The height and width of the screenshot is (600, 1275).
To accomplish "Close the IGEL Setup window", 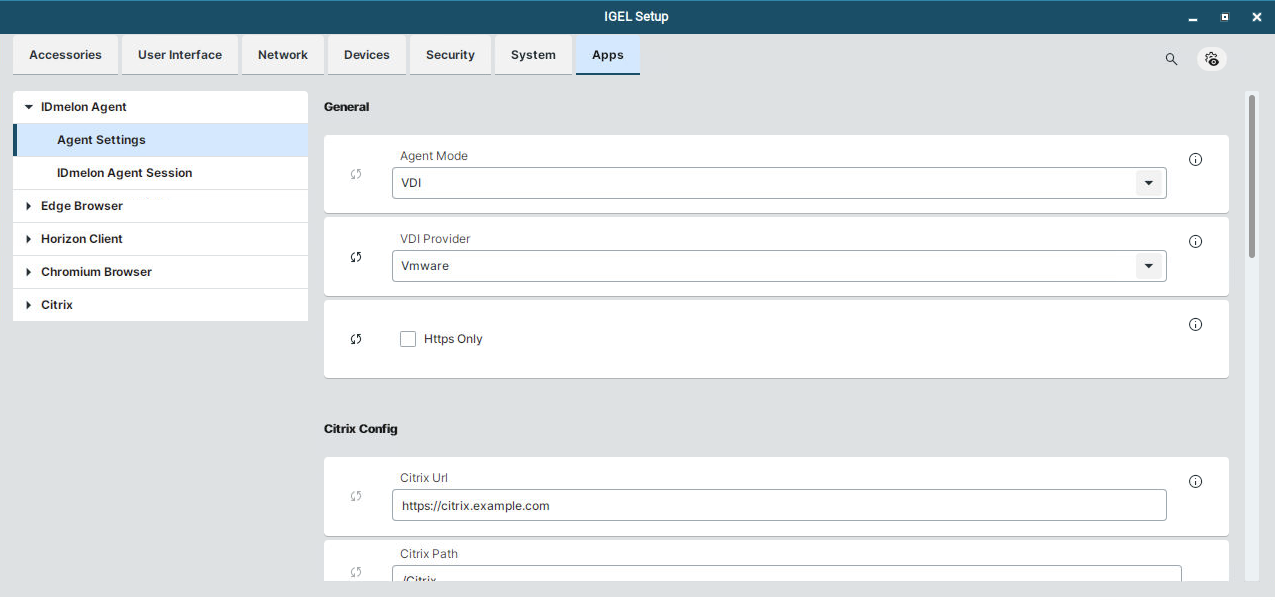I will (1257, 17).
